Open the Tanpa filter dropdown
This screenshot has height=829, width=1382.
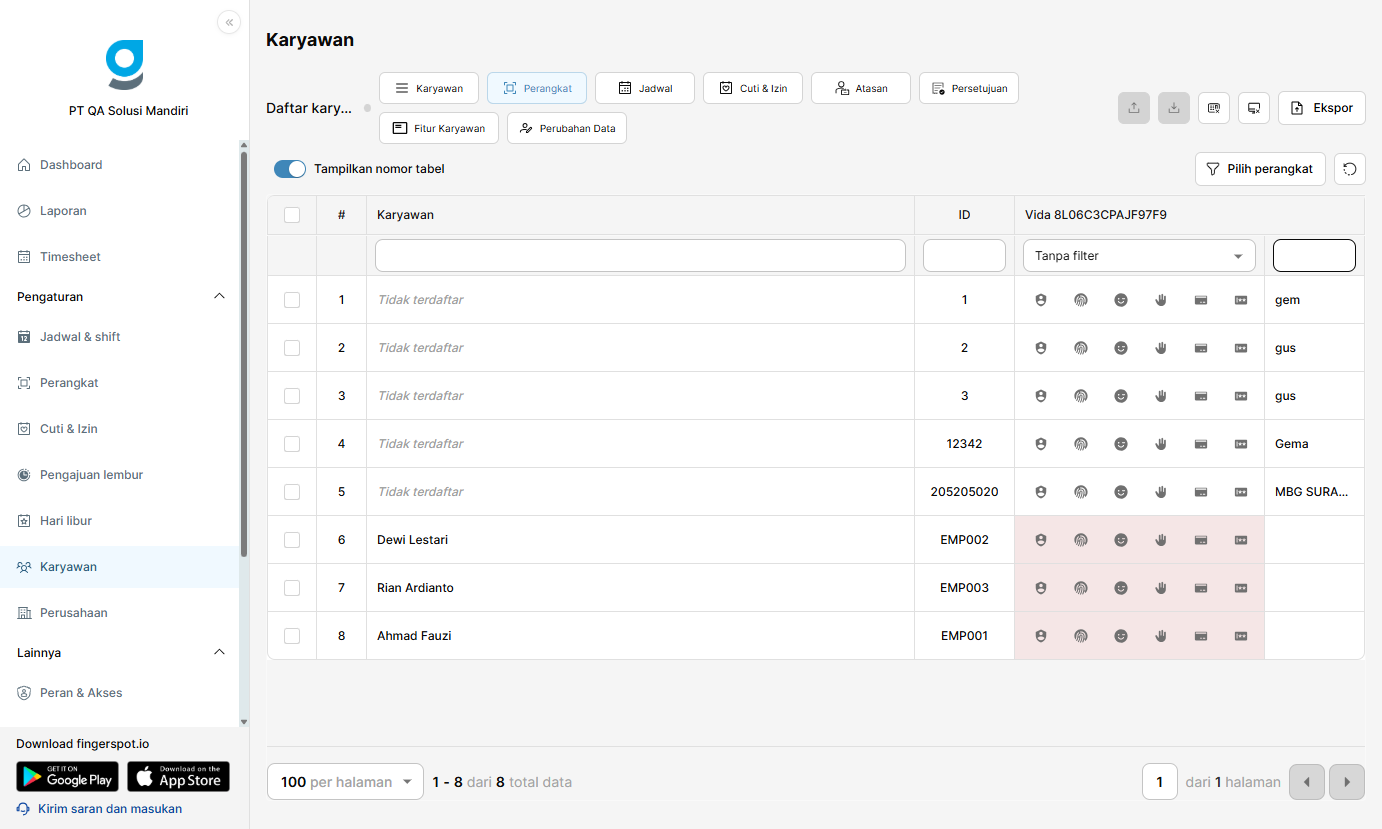tap(1139, 256)
